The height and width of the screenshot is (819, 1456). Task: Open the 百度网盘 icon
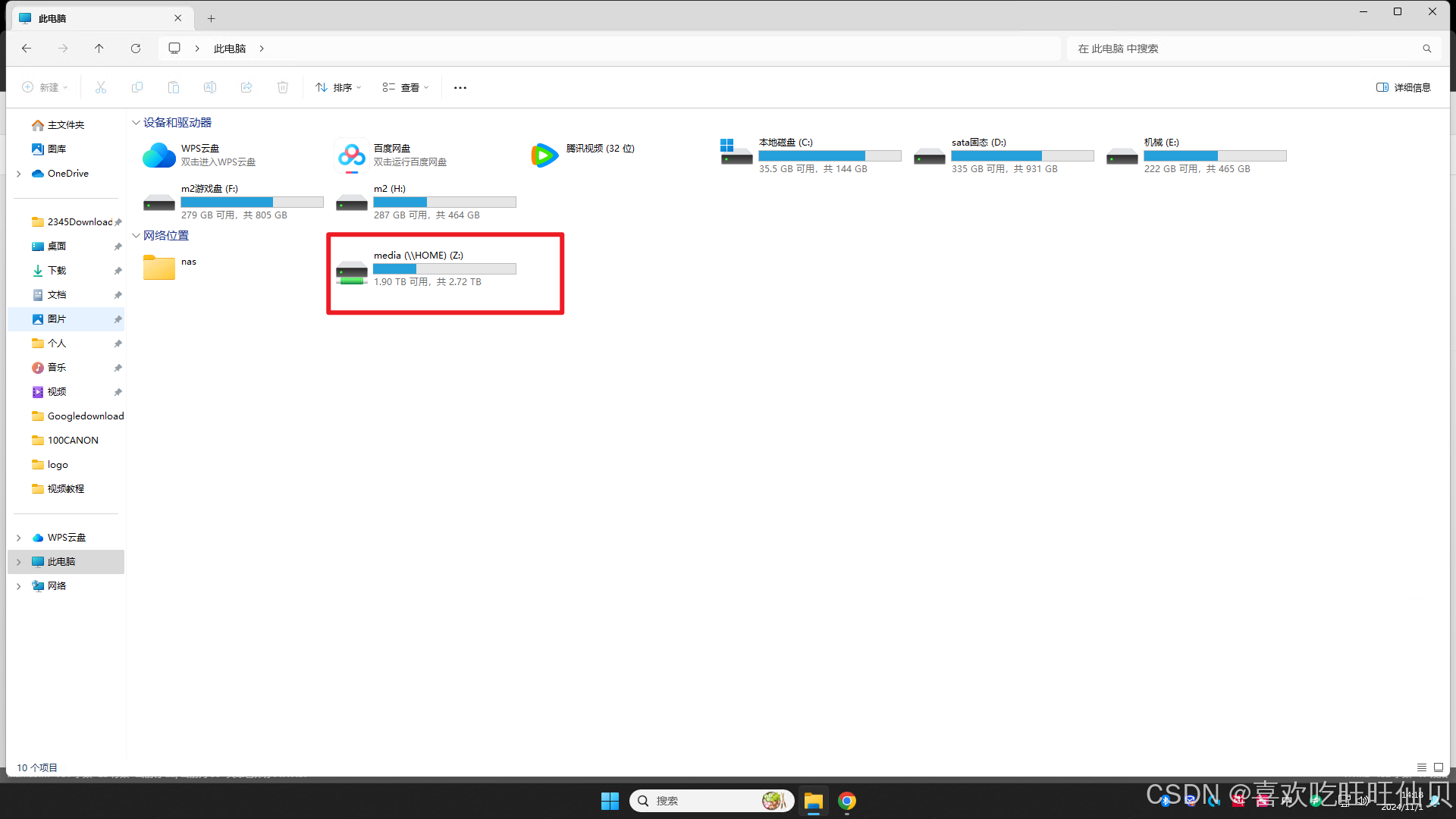(x=352, y=155)
